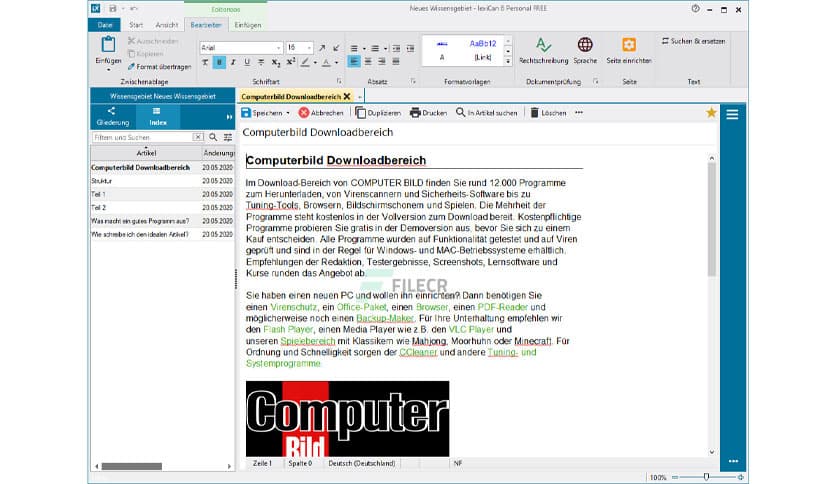This screenshot has width=836, height=484.
Task: Open the Arial font name dropdown
Action: pyautogui.click(x=278, y=48)
